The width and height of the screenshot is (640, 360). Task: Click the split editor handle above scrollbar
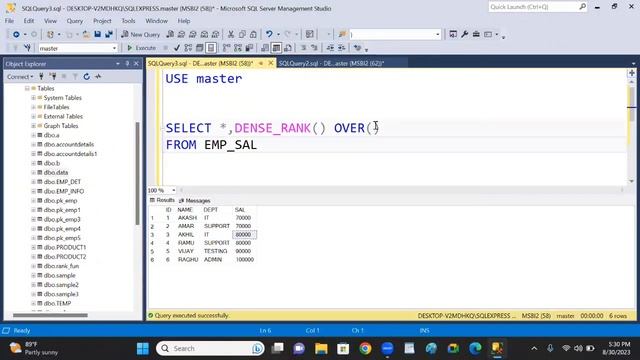click(631, 73)
